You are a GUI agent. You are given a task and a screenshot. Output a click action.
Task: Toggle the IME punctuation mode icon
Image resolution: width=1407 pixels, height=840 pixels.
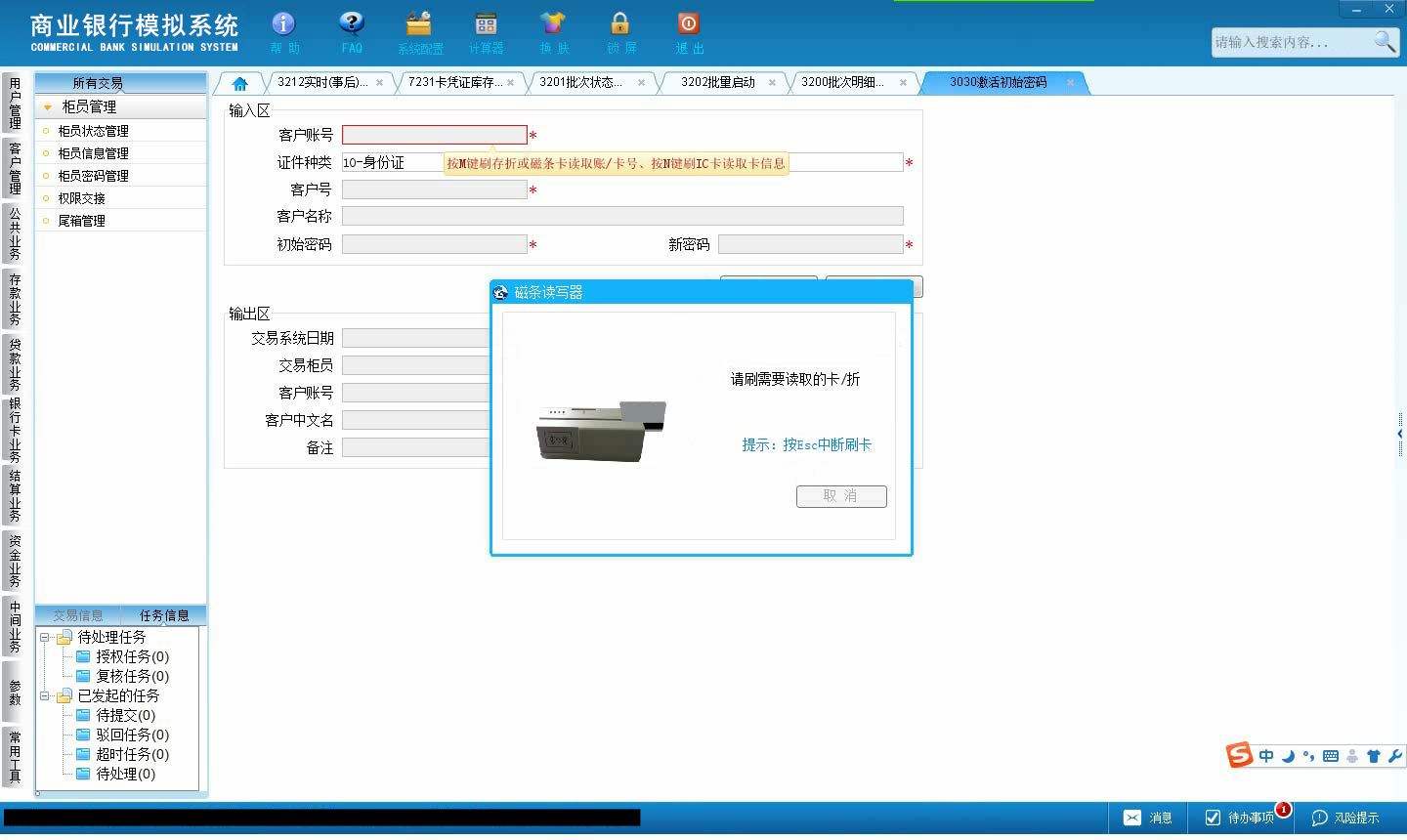point(1309,756)
